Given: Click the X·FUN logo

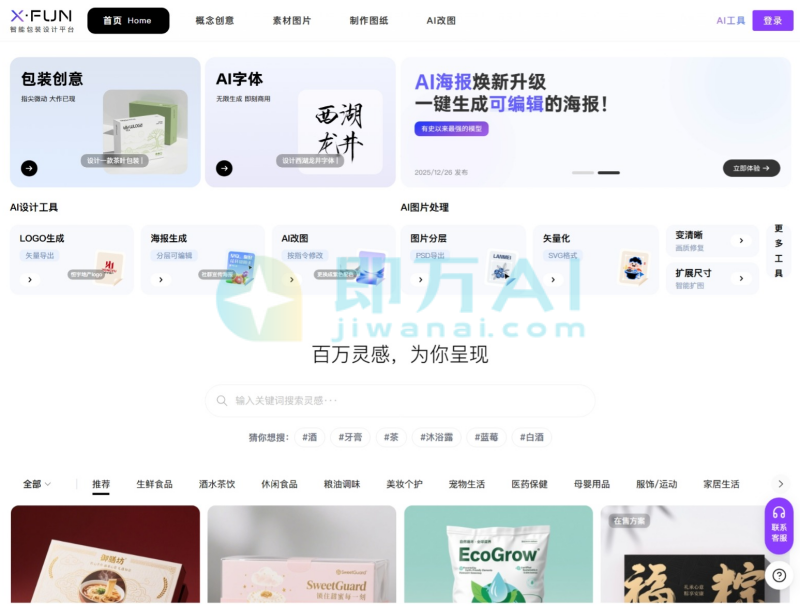Looking at the screenshot, I should 42,20.
